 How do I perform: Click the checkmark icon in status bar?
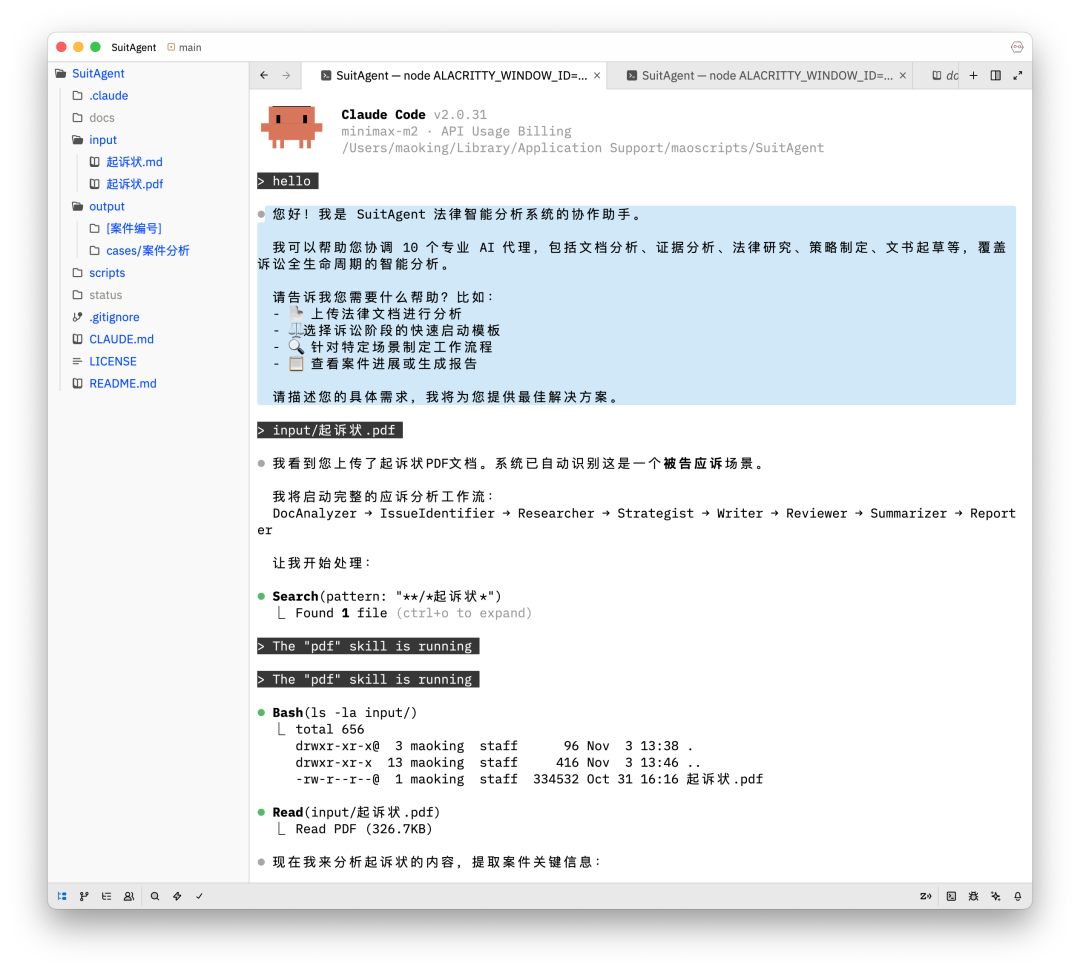pyautogui.click(x=199, y=896)
